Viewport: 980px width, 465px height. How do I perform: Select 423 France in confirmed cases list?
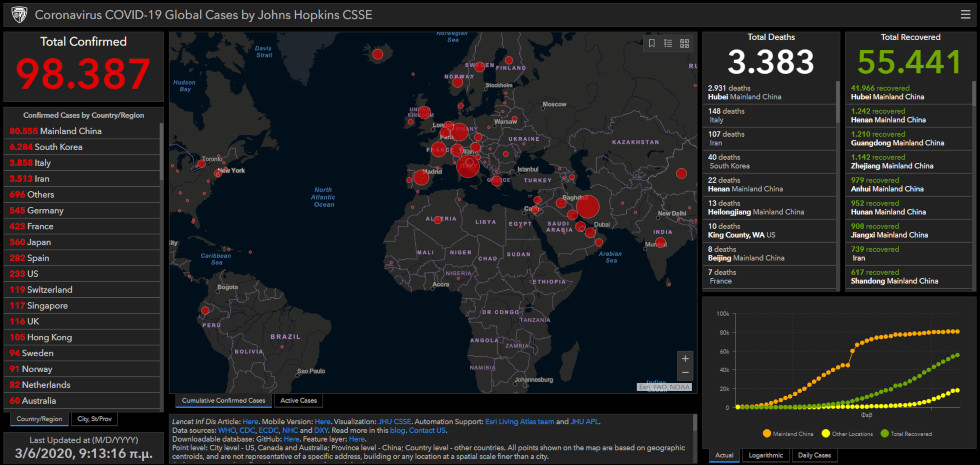tap(82, 226)
